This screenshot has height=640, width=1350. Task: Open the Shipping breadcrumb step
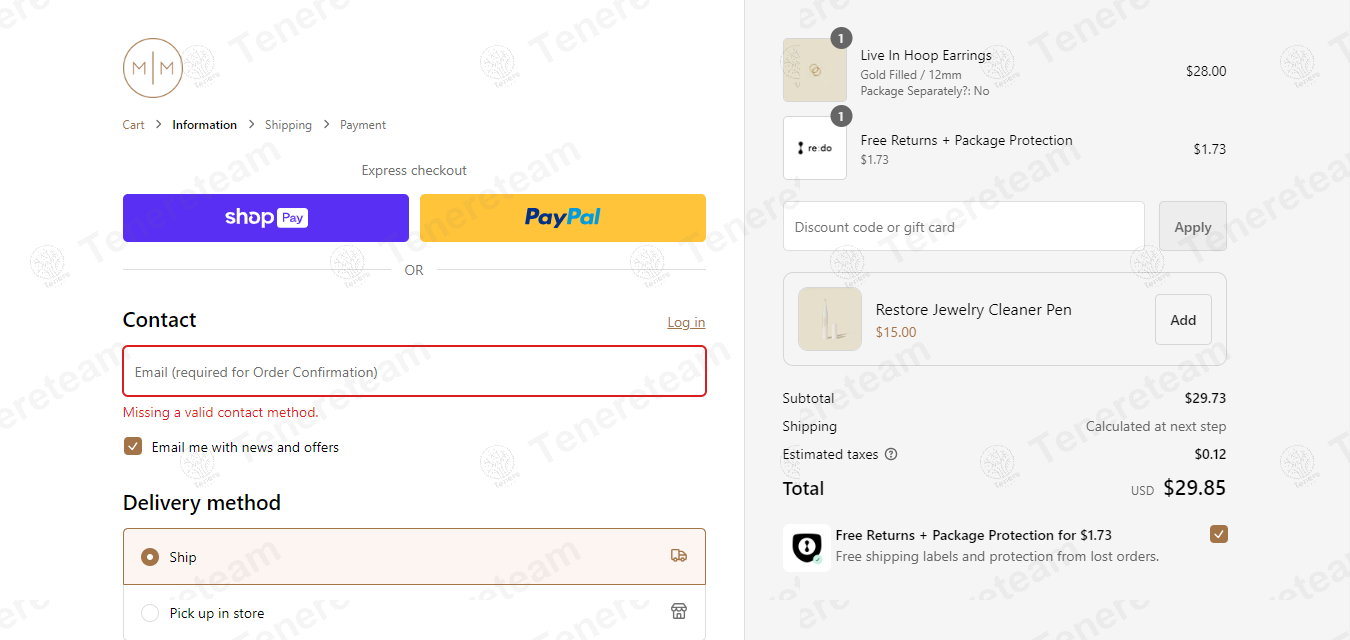(288, 125)
